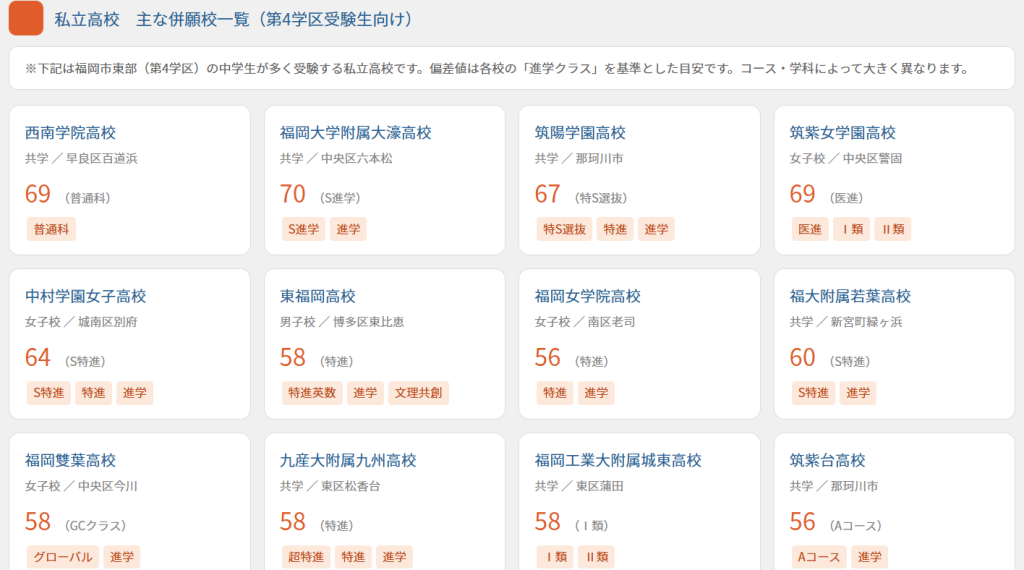1024x570 pixels.
Task: Open the 筑紫女学園高校 card title
Action: click(x=842, y=133)
